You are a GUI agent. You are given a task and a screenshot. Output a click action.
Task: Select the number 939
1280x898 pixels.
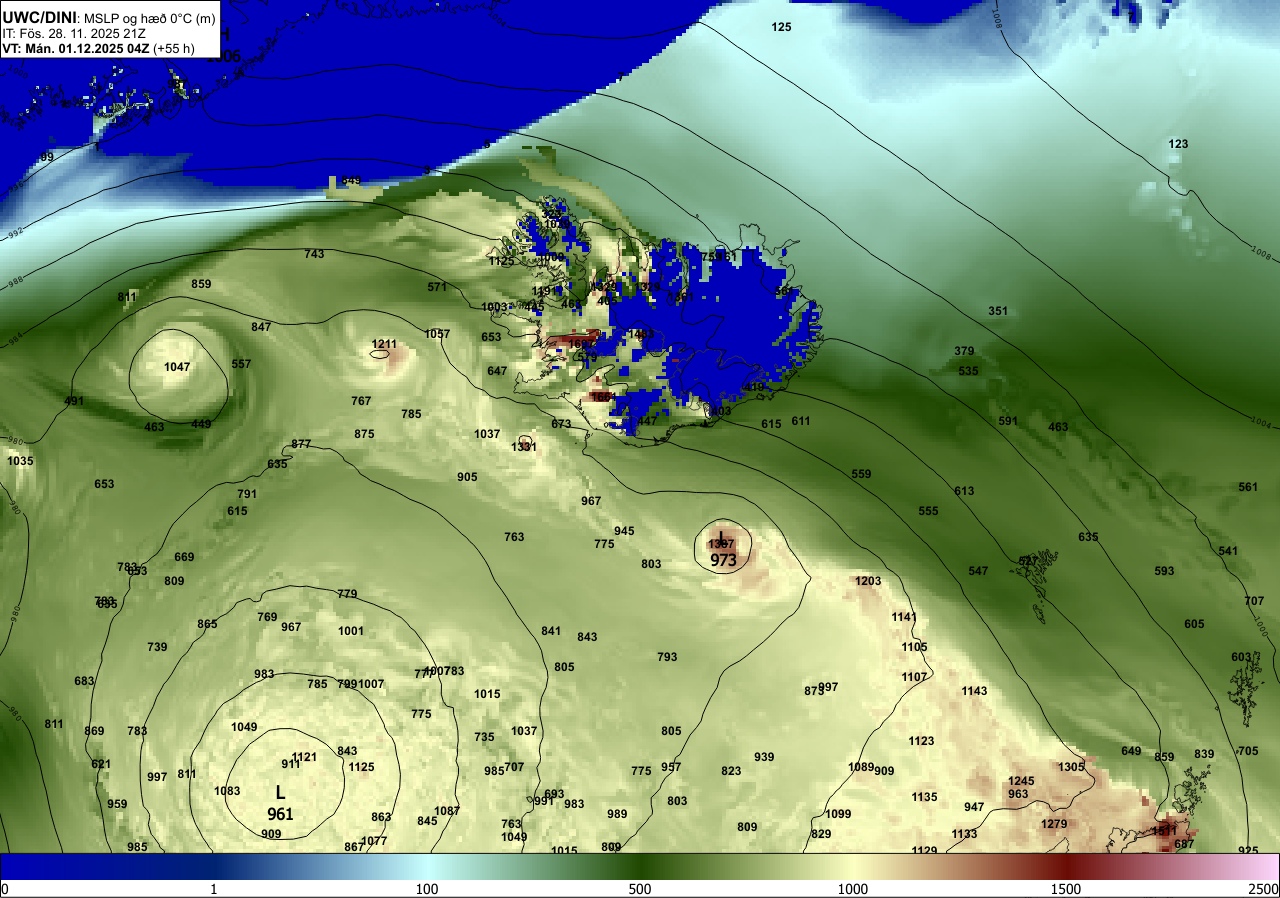(x=764, y=757)
